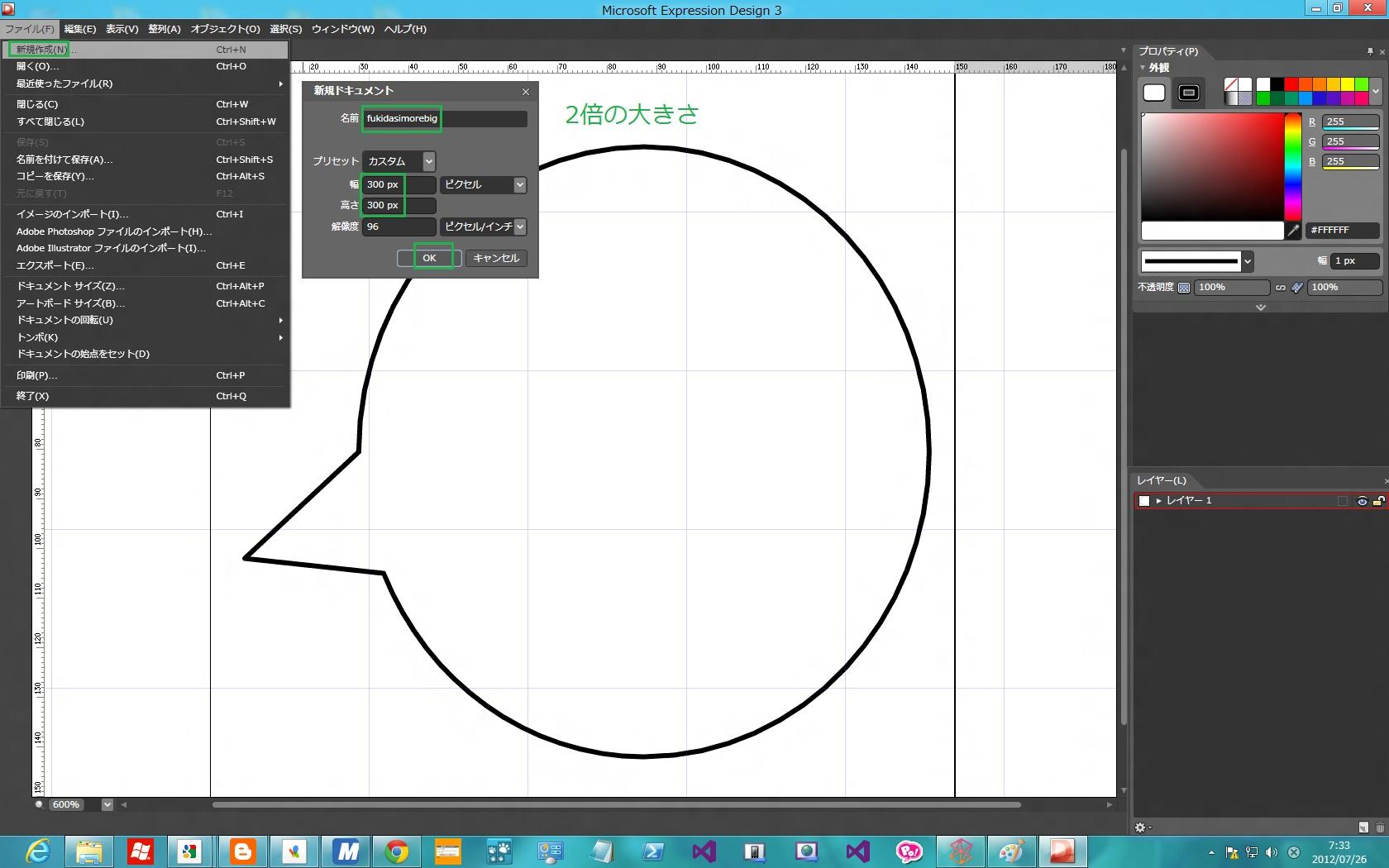Select the Fill attribute tab
This screenshot has height=868, width=1389.
click(1154, 93)
